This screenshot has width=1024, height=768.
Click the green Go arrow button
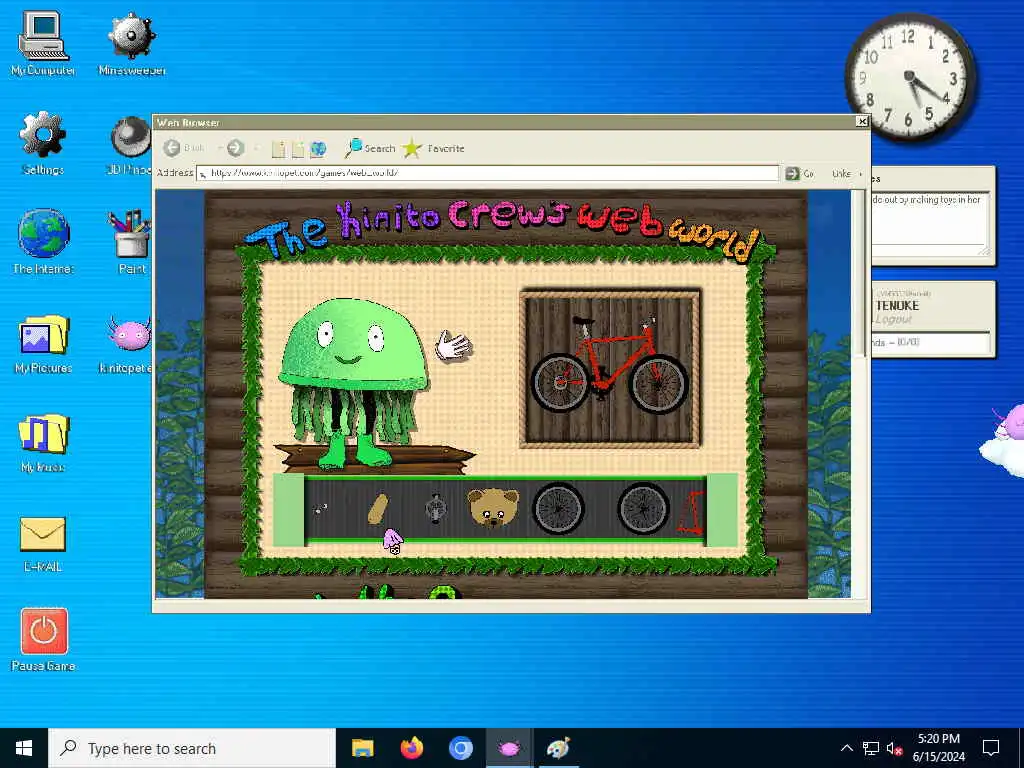(792, 173)
